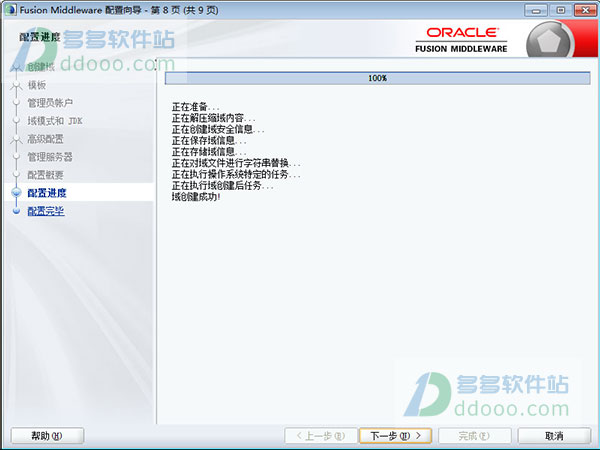Close the configuration wizard window

point(585,10)
